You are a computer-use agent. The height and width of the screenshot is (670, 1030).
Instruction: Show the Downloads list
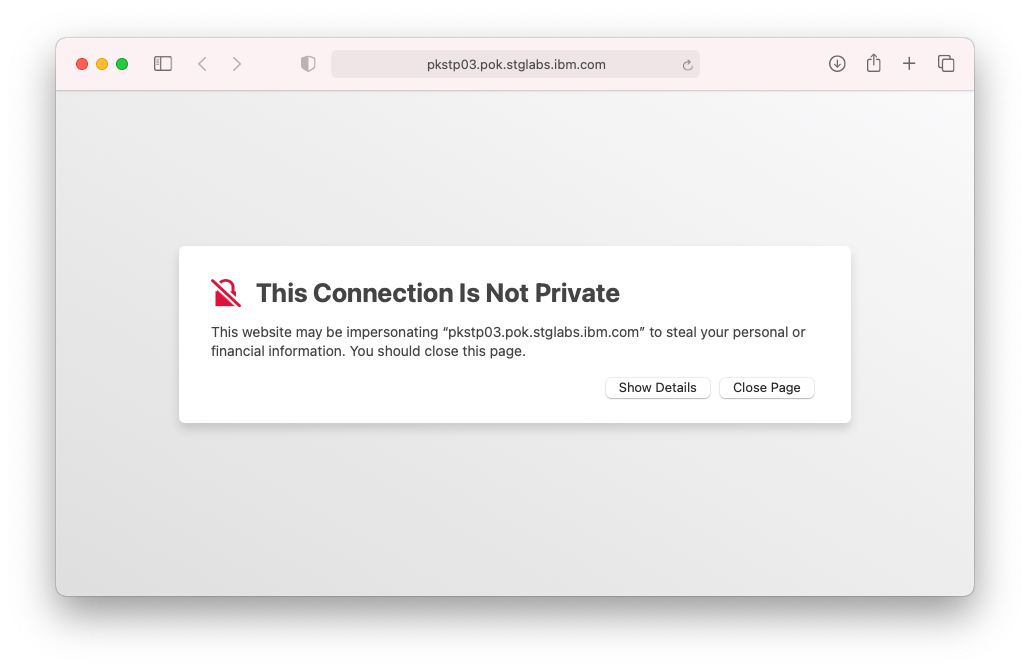coord(837,64)
